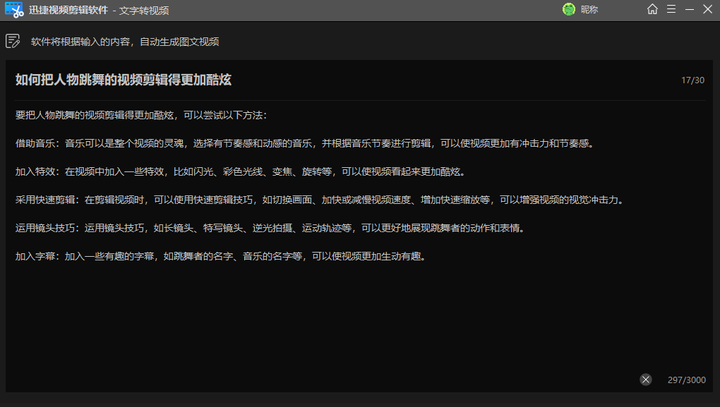Screen dimensions: 720x407
Task: Click the 297/3000 body character counter
Action: [x=686, y=381]
